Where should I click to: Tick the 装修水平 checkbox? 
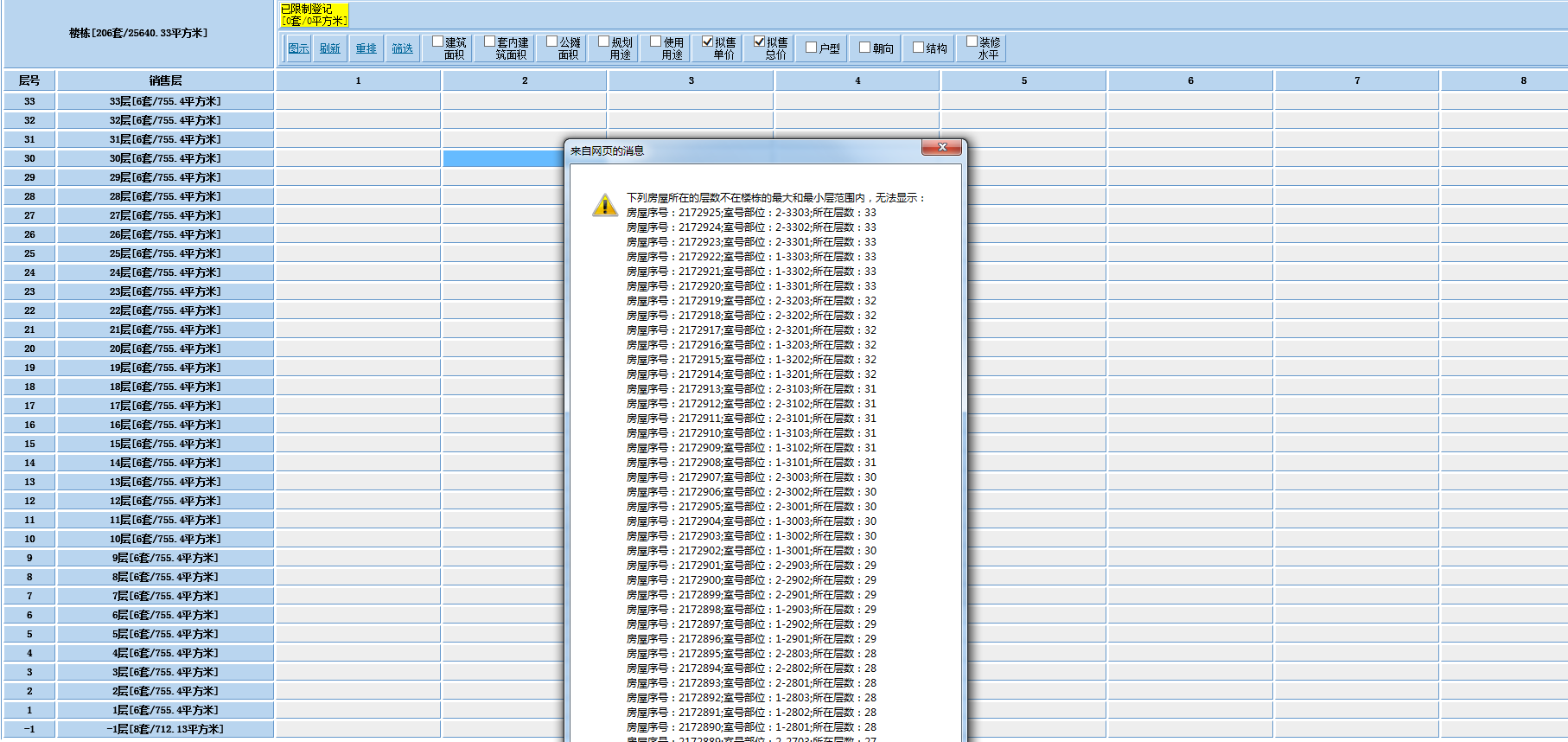tap(972, 42)
